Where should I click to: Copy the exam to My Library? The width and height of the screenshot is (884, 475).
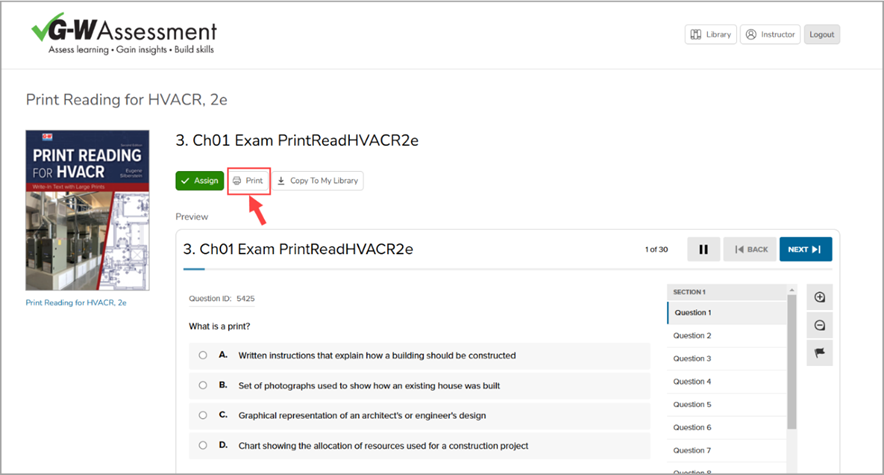tap(318, 181)
